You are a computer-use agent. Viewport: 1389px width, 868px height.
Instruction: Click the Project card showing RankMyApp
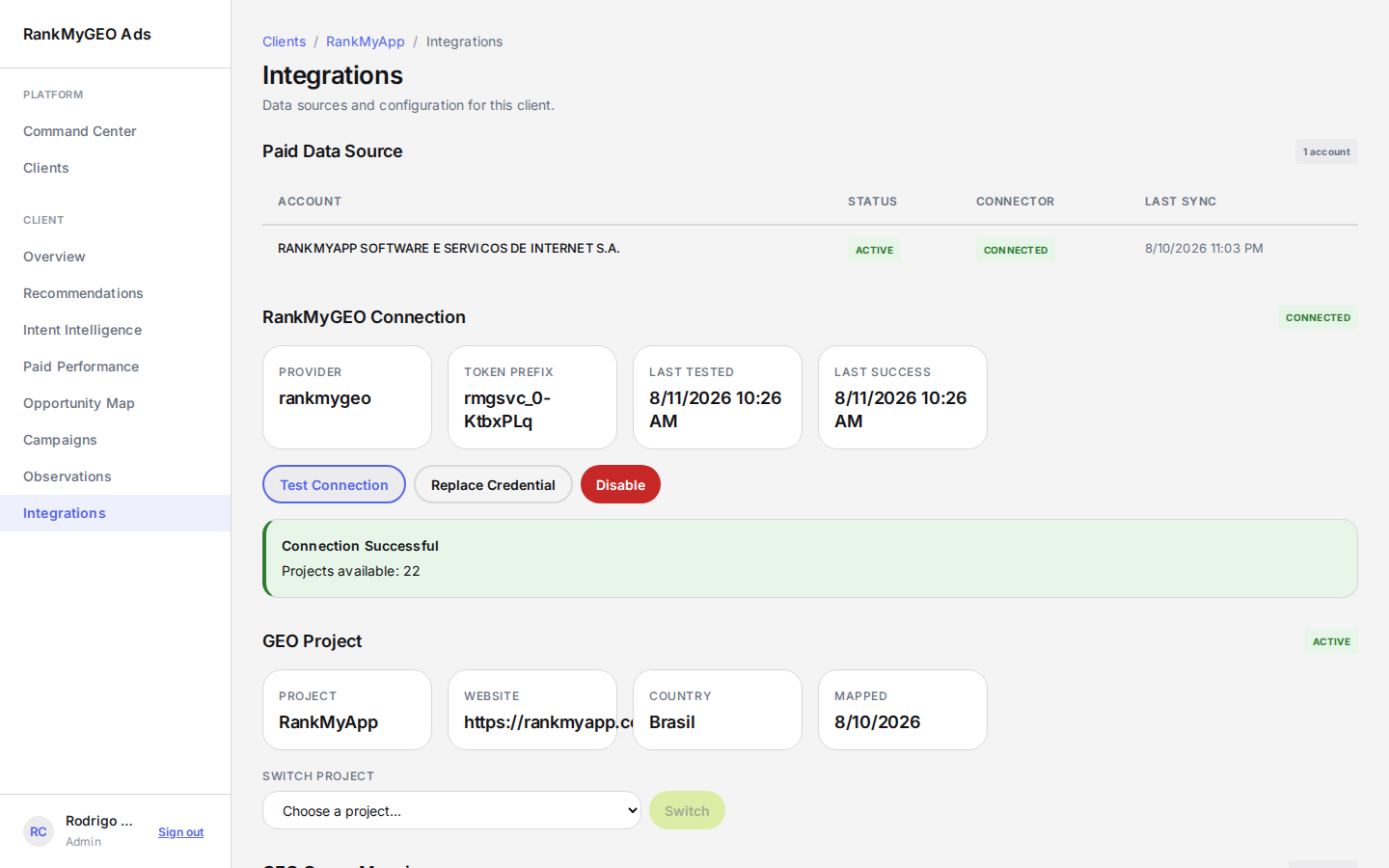[347, 710]
